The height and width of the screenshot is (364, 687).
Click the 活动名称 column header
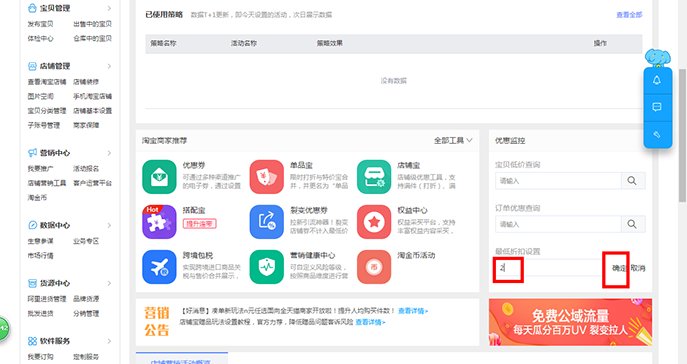tap(244, 43)
